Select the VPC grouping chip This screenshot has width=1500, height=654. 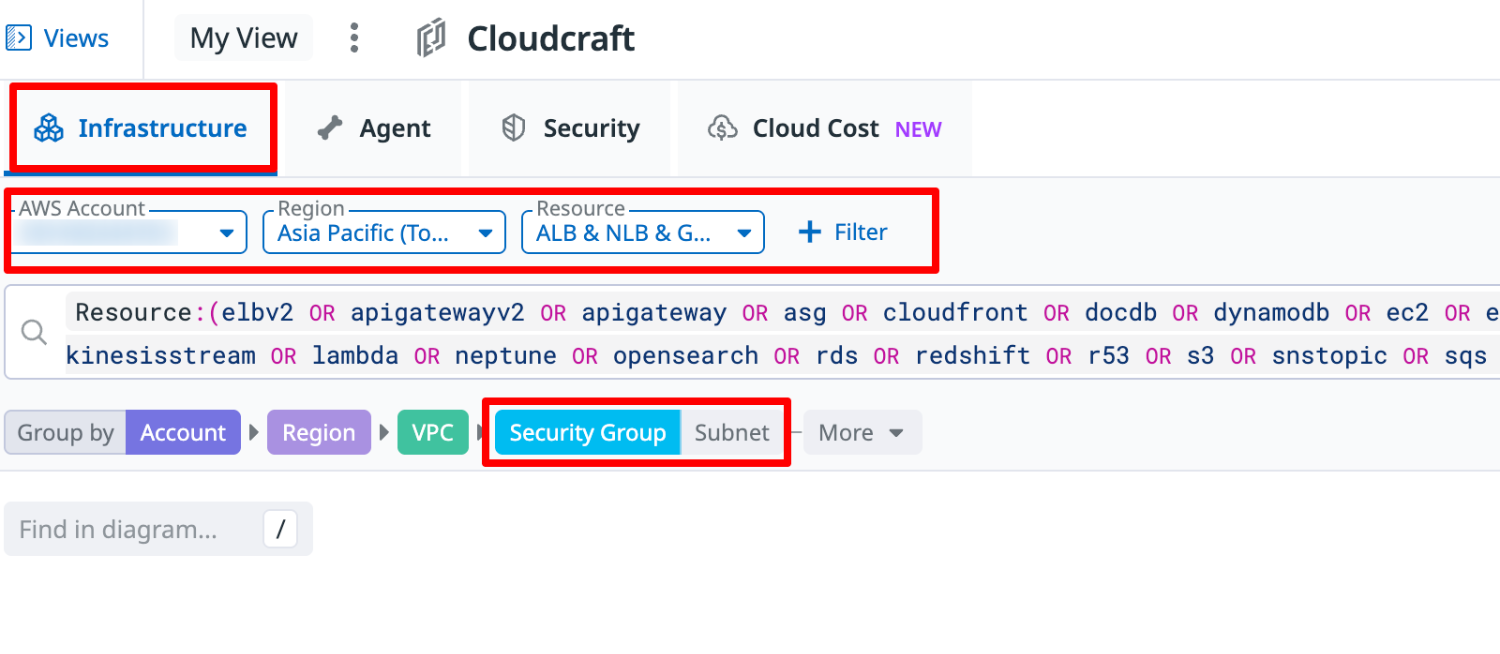tap(433, 433)
